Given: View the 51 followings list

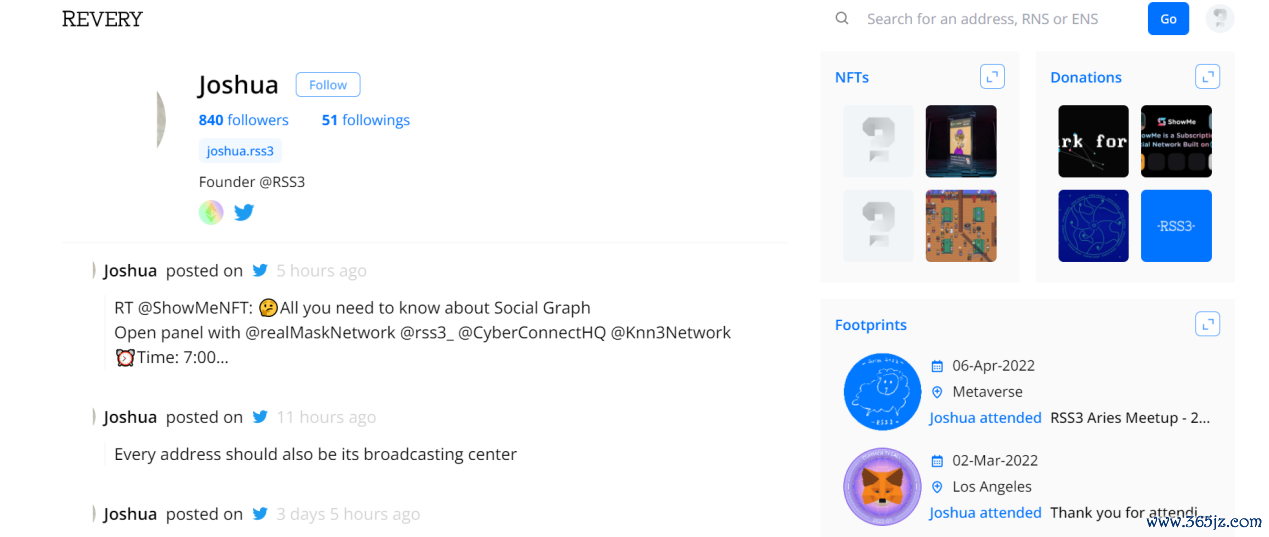Looking at the screenshot, I should 365,120.
